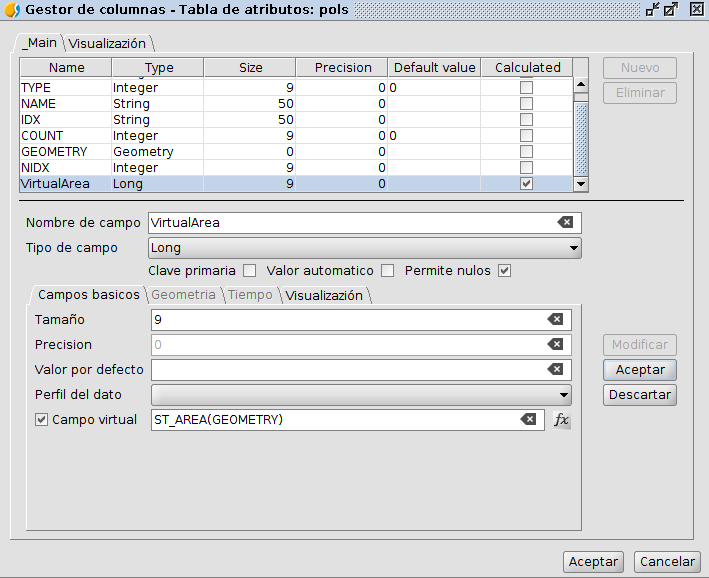
Task: Clear the Nombre de campo text
Action: [x=565, y=222]
